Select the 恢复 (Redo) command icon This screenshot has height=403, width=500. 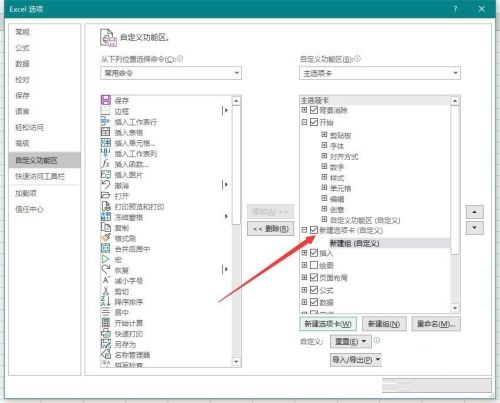tap(106, 270)
